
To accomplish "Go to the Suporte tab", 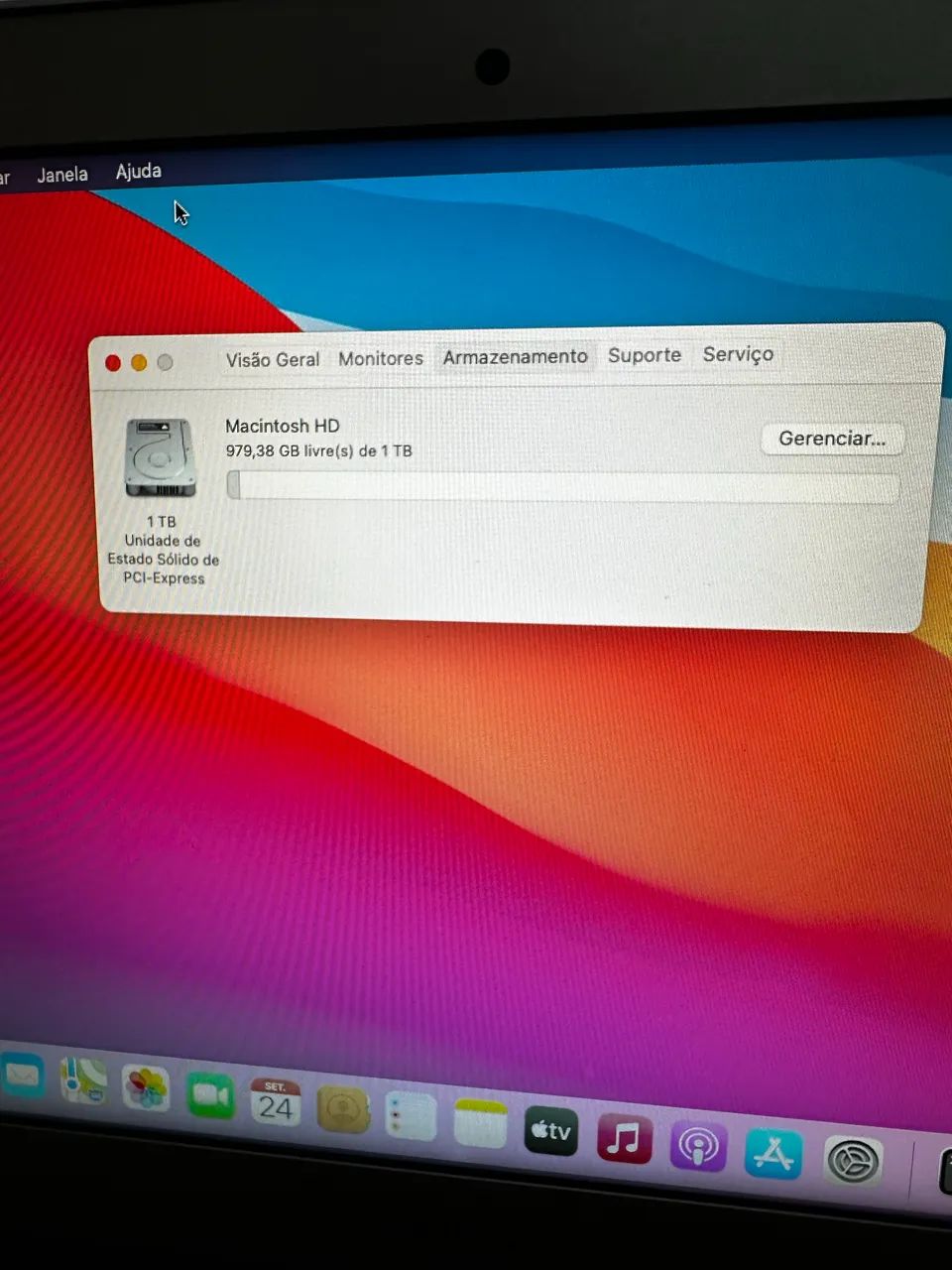I will (645, 355).
